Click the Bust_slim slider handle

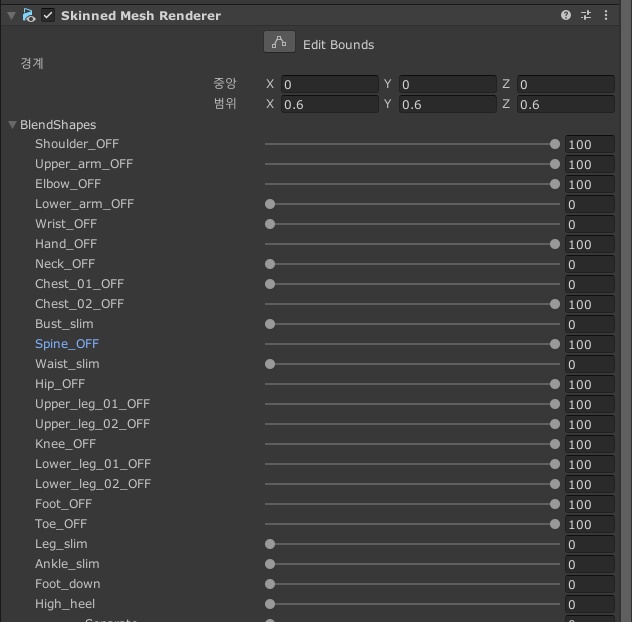(270, 324)
